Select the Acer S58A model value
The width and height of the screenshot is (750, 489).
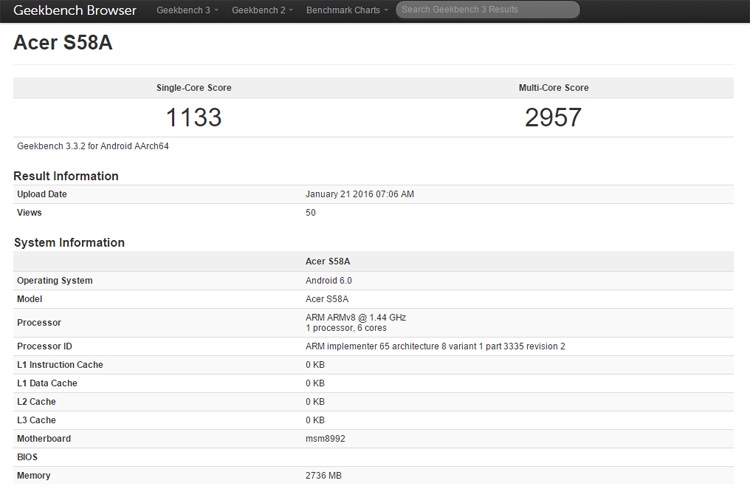pos(327,299)
